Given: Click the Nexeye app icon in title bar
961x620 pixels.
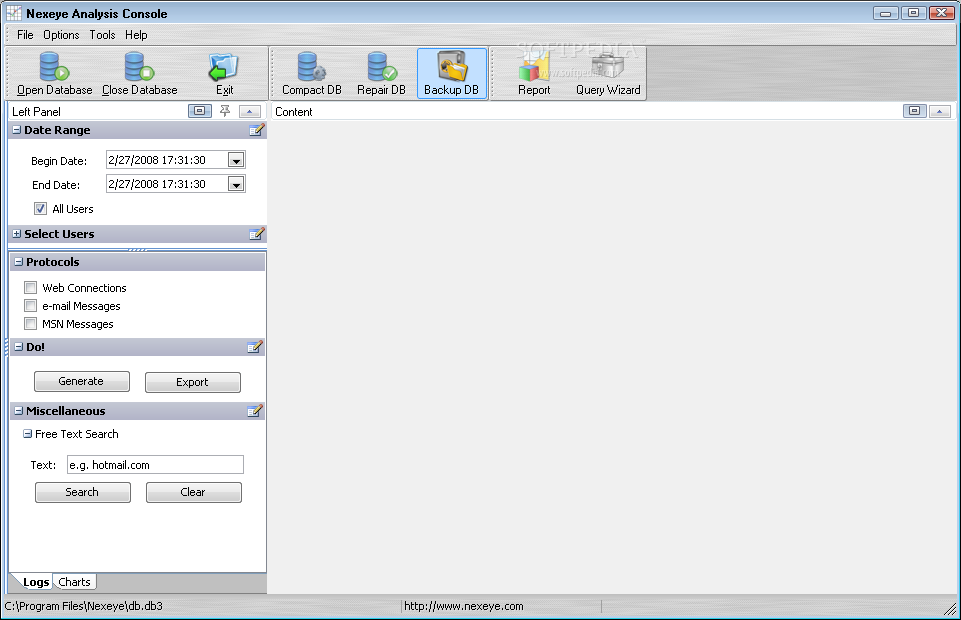Looking at the screenshot, I should [13, 13].
